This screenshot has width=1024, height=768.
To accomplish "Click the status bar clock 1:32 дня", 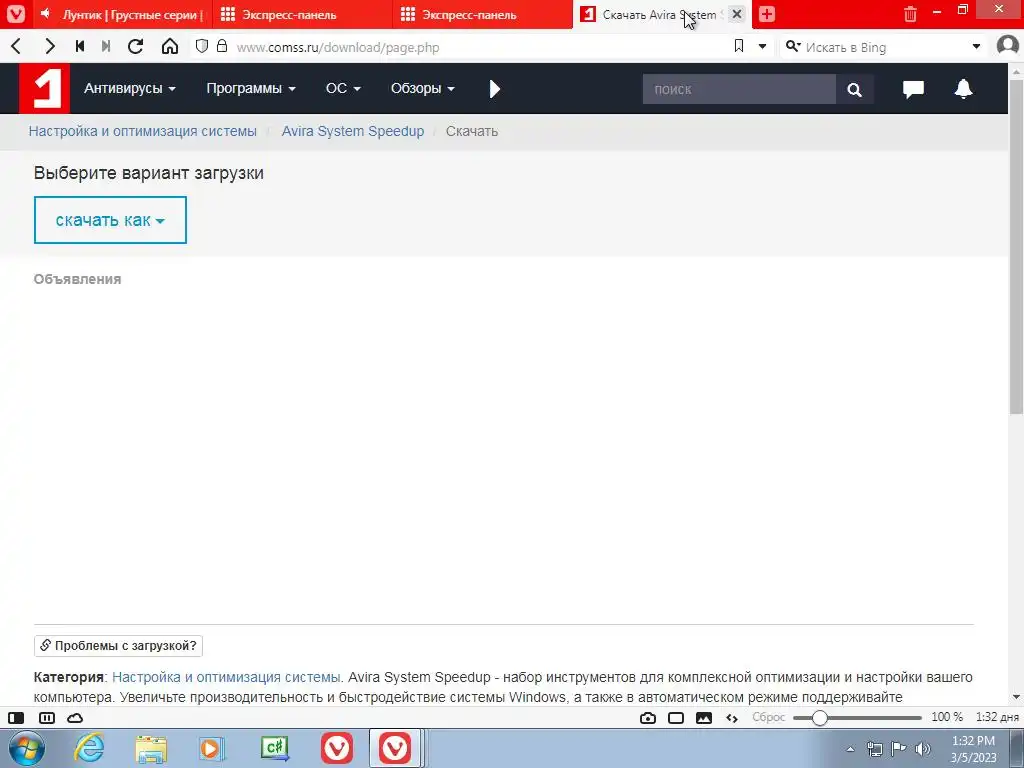I will (x=997, y=717).
